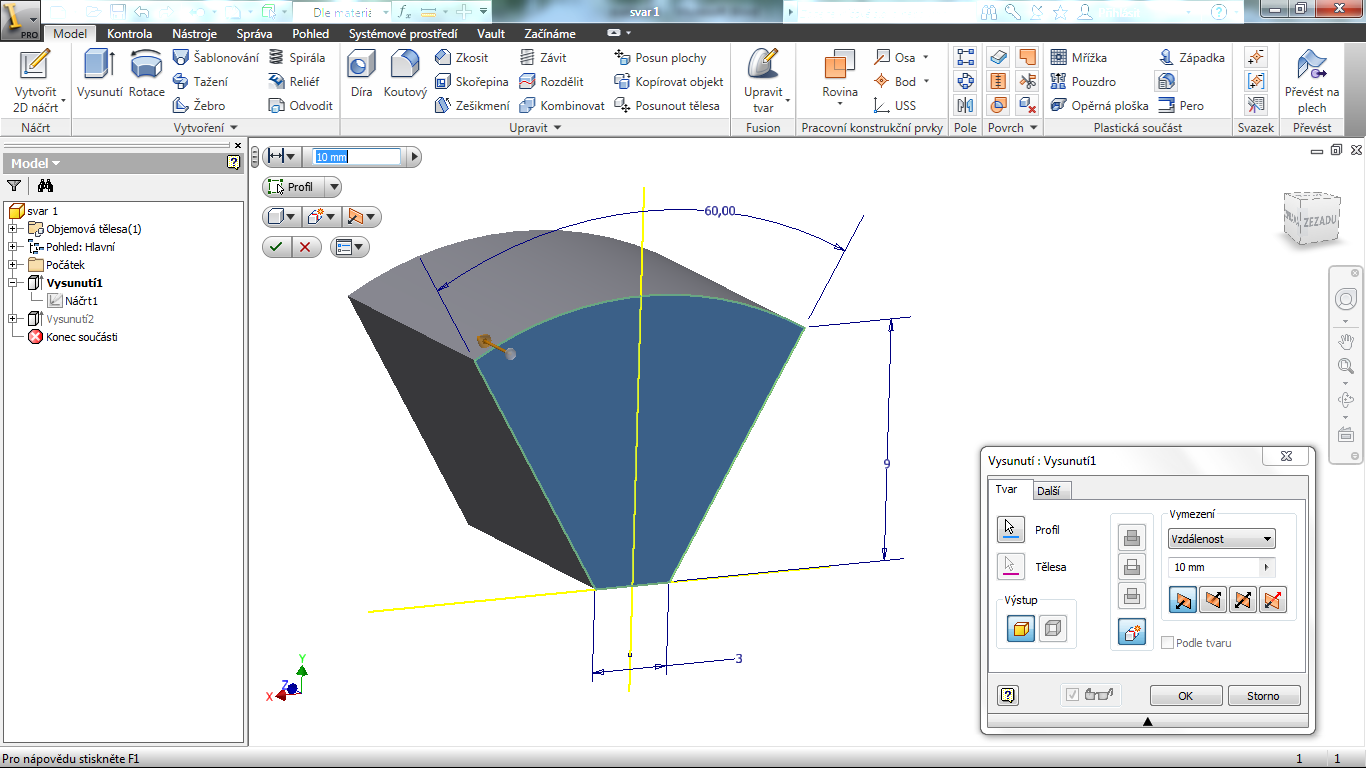Choose the Zešikmení draft tool
The height and width of the screenshot is (768, 1366).
472,106
